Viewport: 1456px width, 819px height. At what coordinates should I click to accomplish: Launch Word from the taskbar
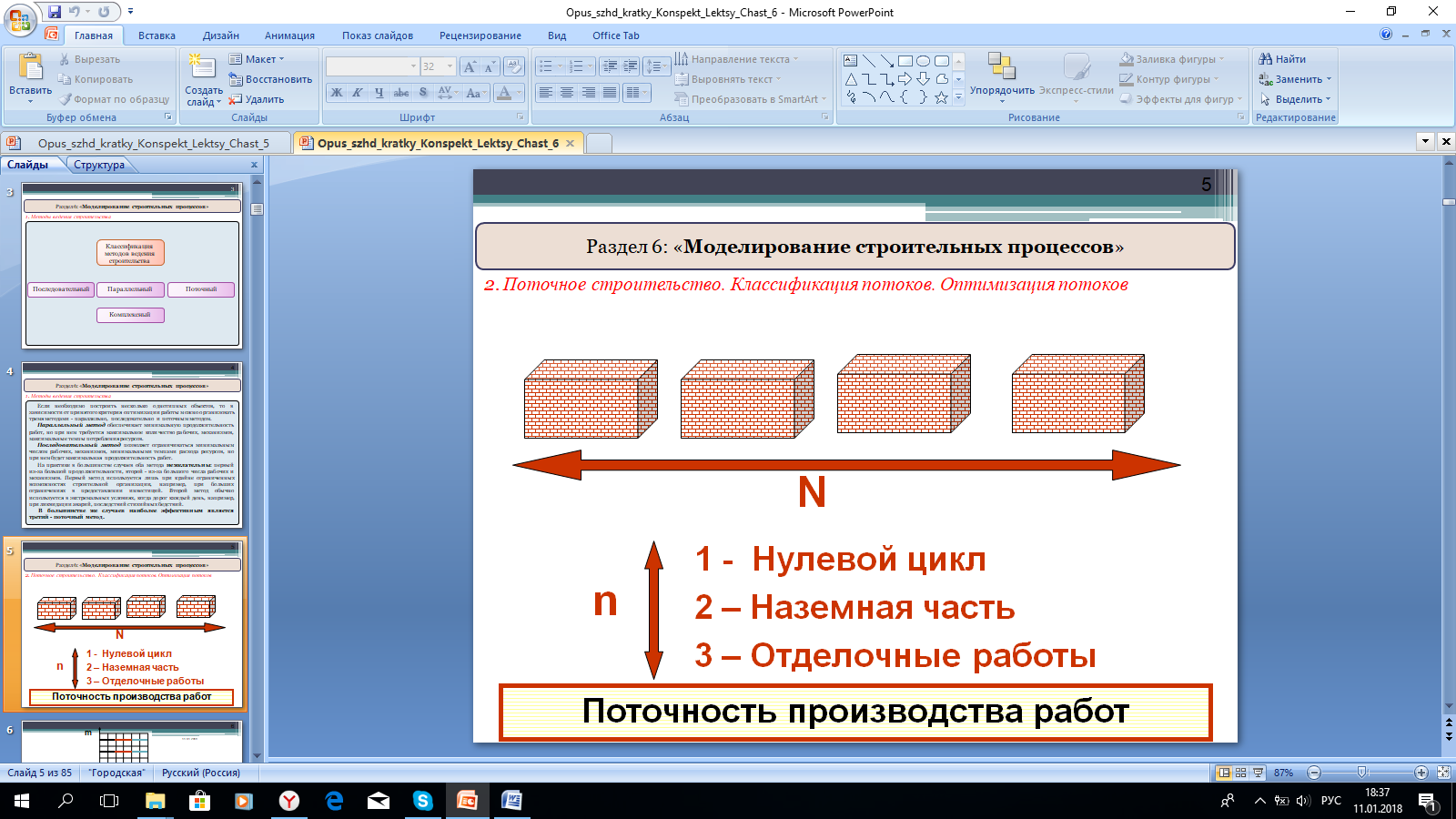tap(511, 801)
